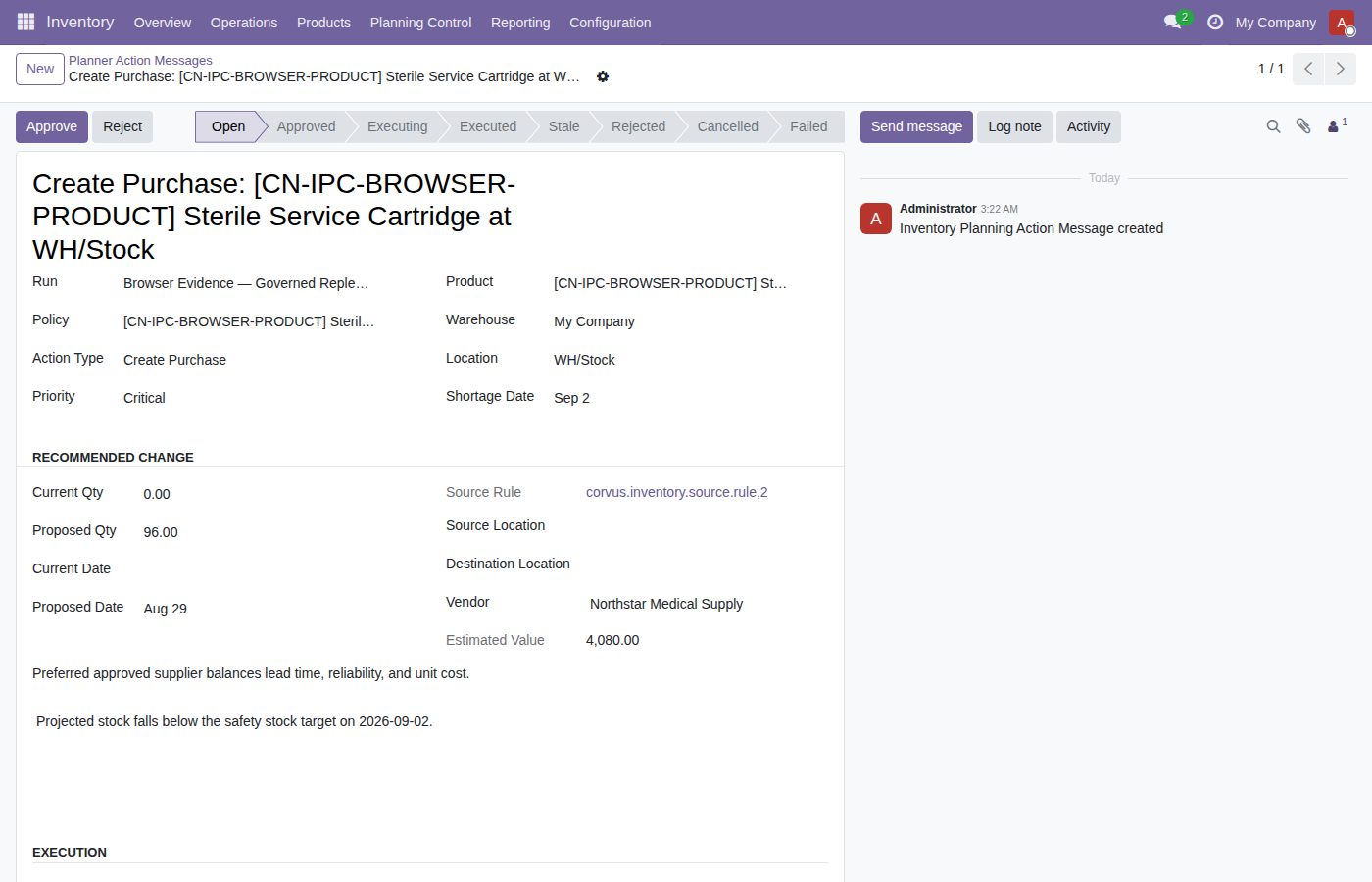Select the Open status stage
The image size is (1372, 882).
click(228, 126)
